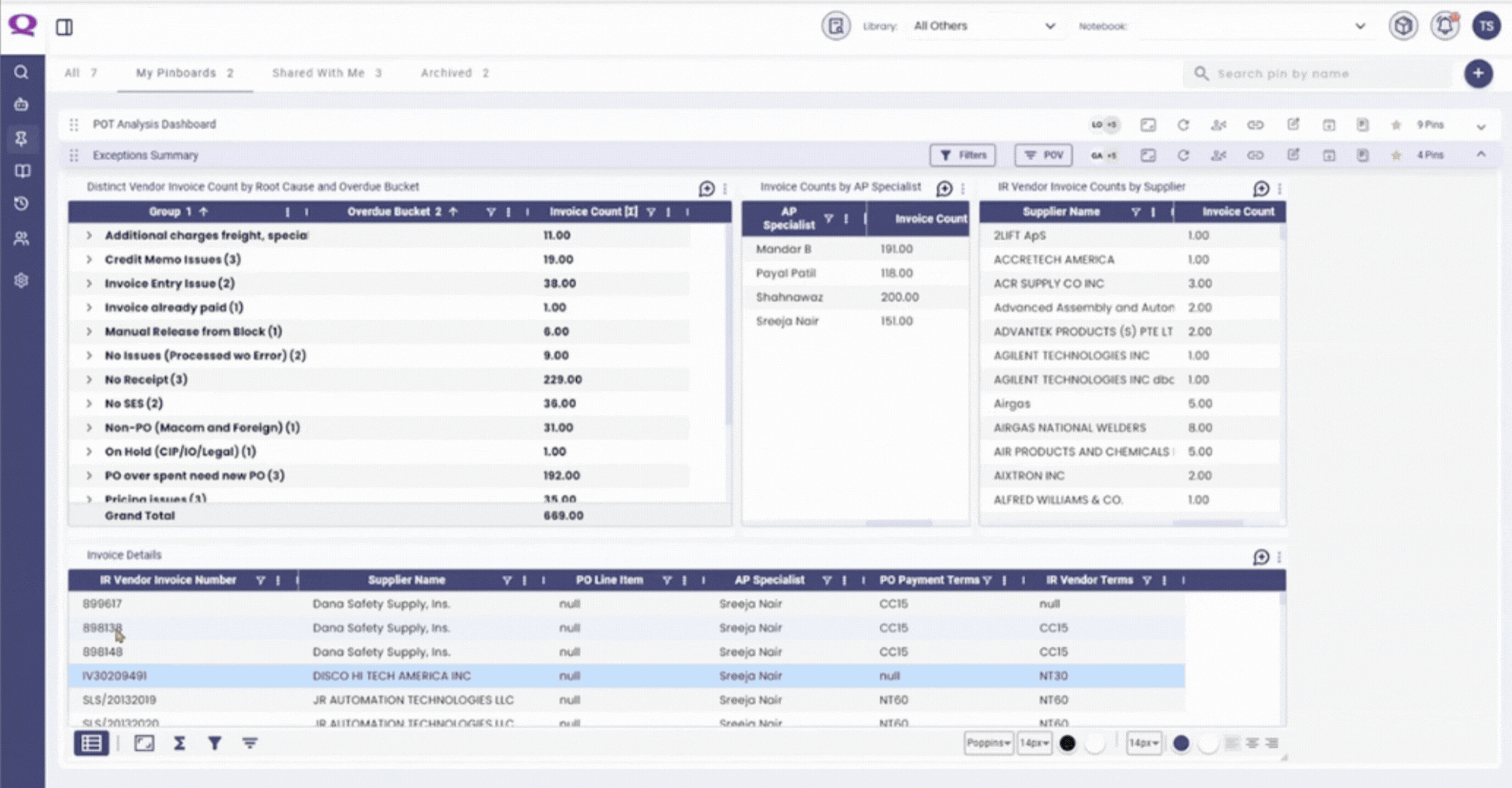Open the notifications bell
Viewport: 1512px width, 788px height.
pos(1444,26)
